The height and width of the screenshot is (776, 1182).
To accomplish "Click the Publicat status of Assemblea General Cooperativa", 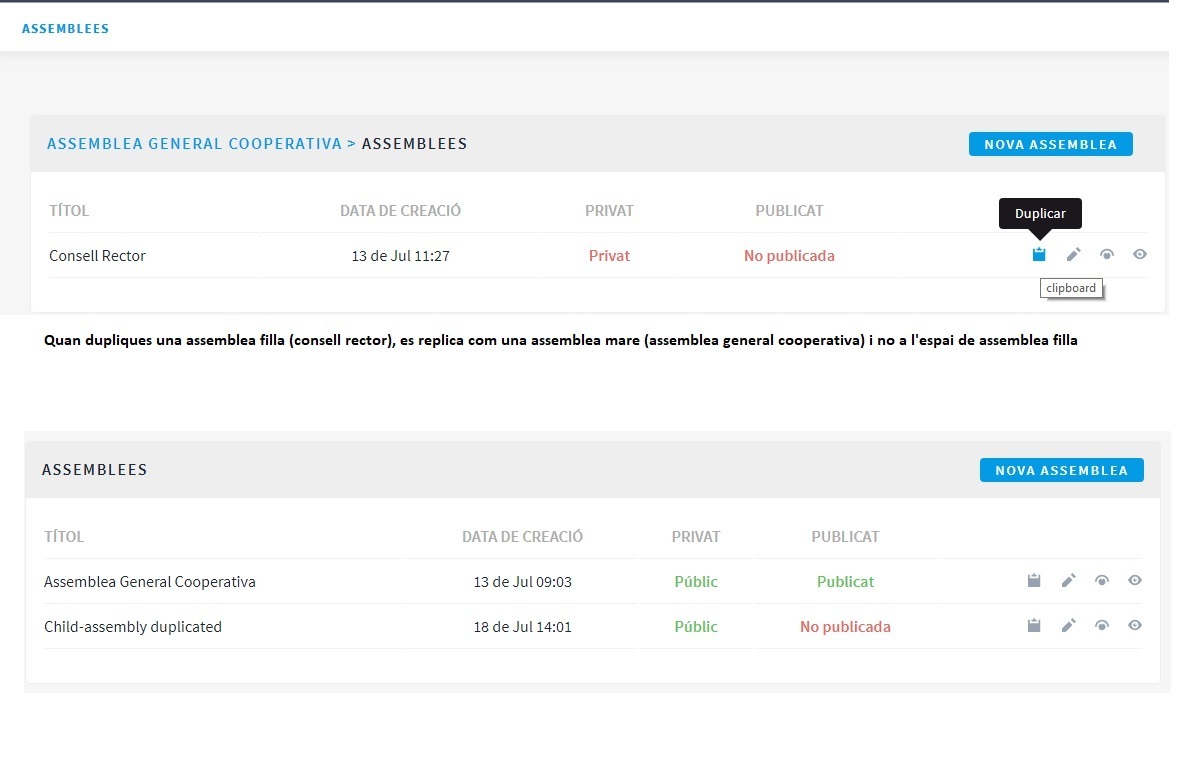I will coord(845,582).
